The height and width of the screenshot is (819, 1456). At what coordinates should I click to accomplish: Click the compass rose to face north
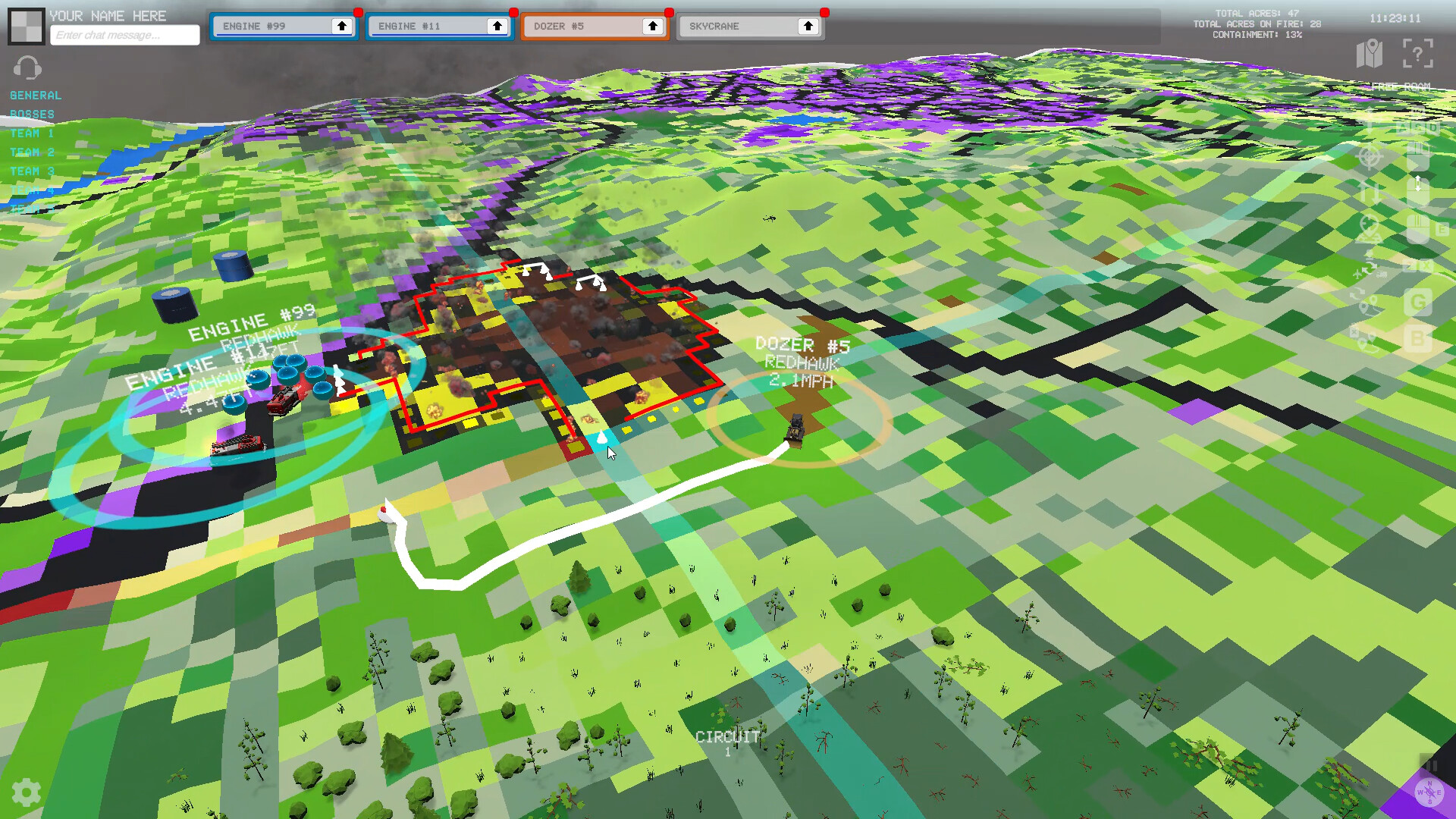pos(1429,791)
